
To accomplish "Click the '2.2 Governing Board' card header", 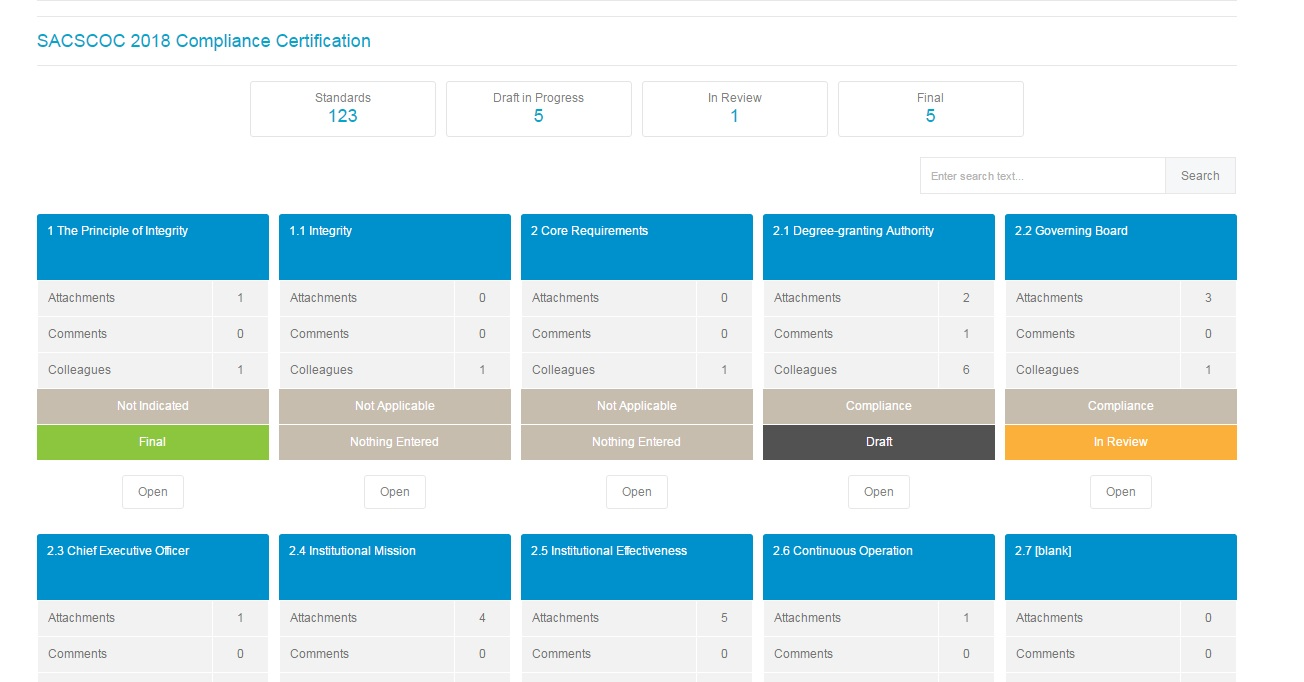I will point(1121,247).
